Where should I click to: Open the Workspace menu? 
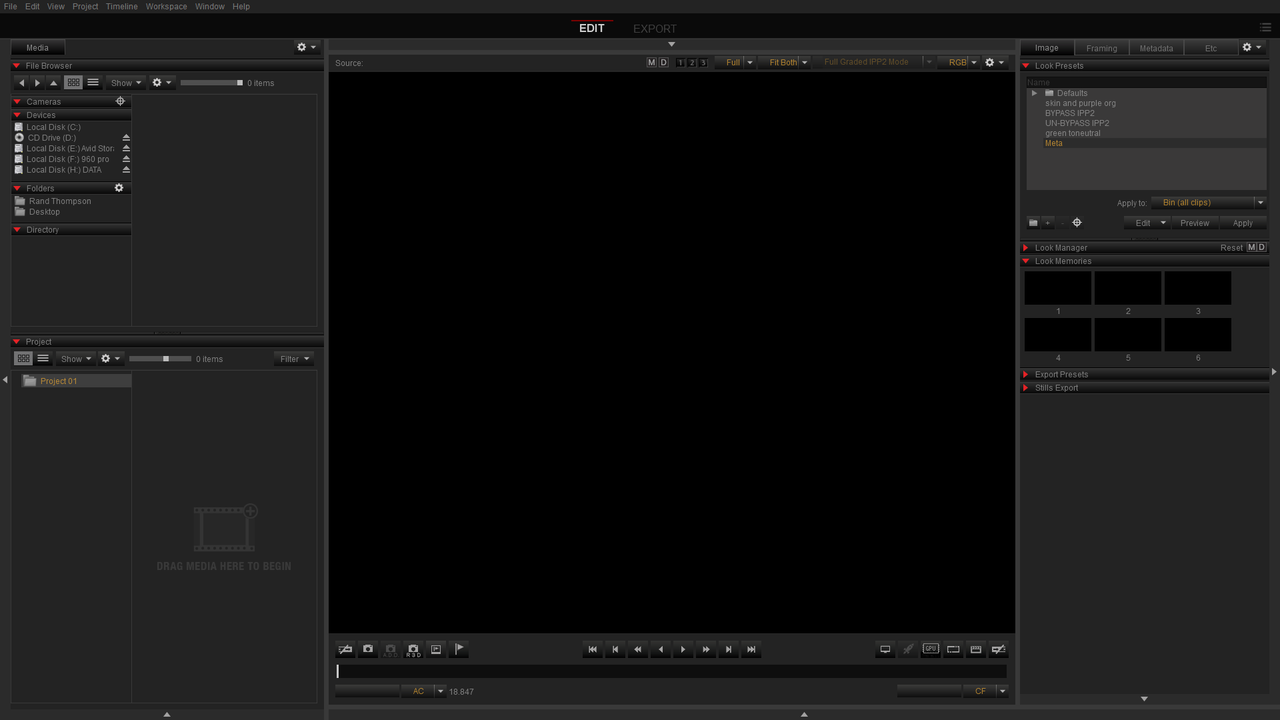tap(166, 6)
